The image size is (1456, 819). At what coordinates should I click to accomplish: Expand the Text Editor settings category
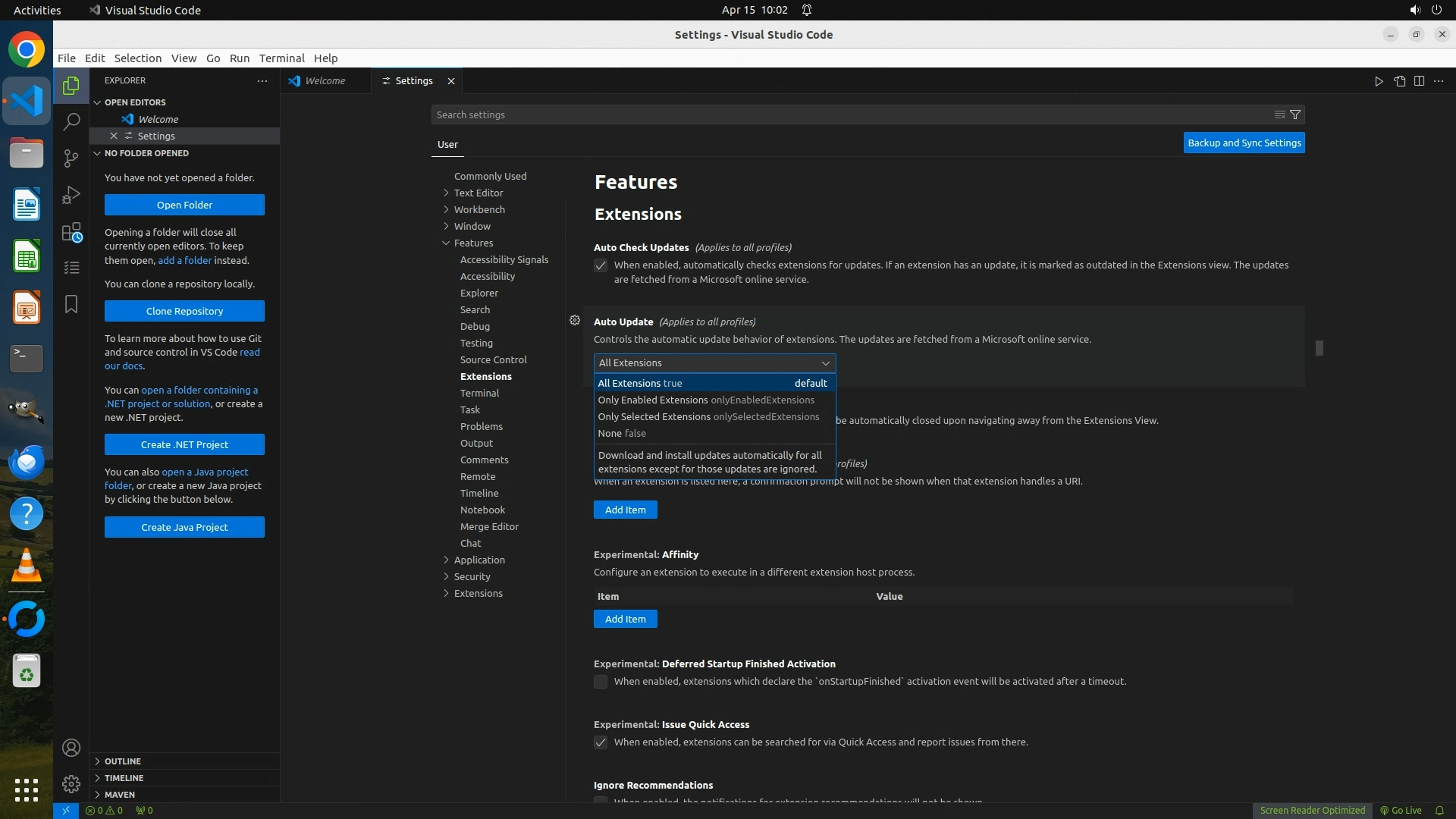click(478, 193)
